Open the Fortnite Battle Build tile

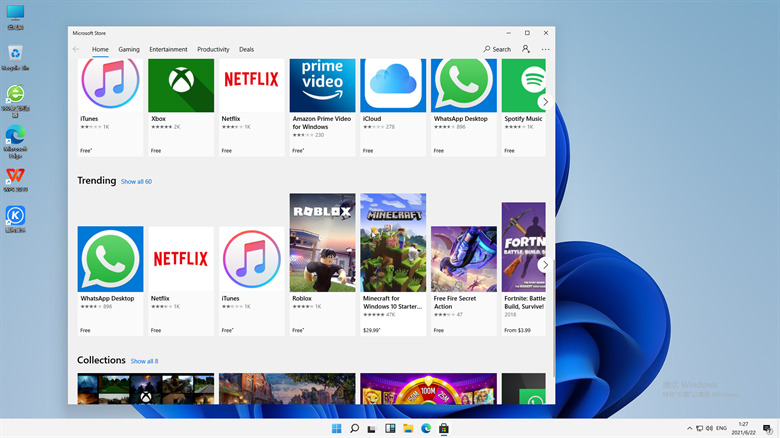[x=523, y=269]
